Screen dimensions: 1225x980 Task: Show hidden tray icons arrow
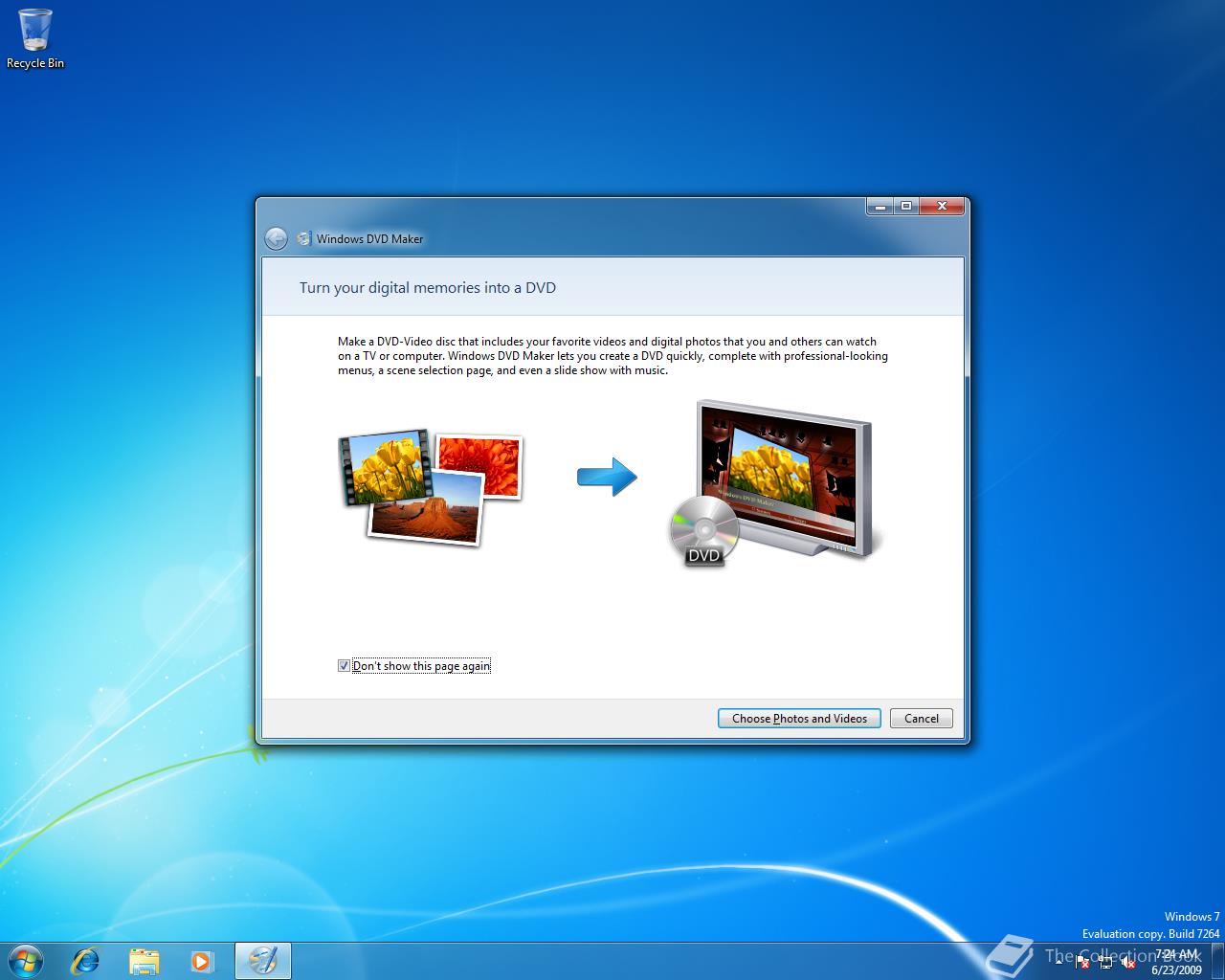(x=1058, y=961)
